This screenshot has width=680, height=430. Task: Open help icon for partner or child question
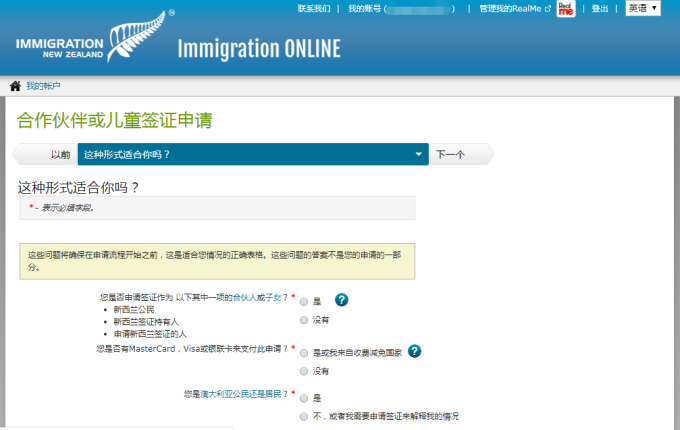pyautogui.click(x=341, y=299)
